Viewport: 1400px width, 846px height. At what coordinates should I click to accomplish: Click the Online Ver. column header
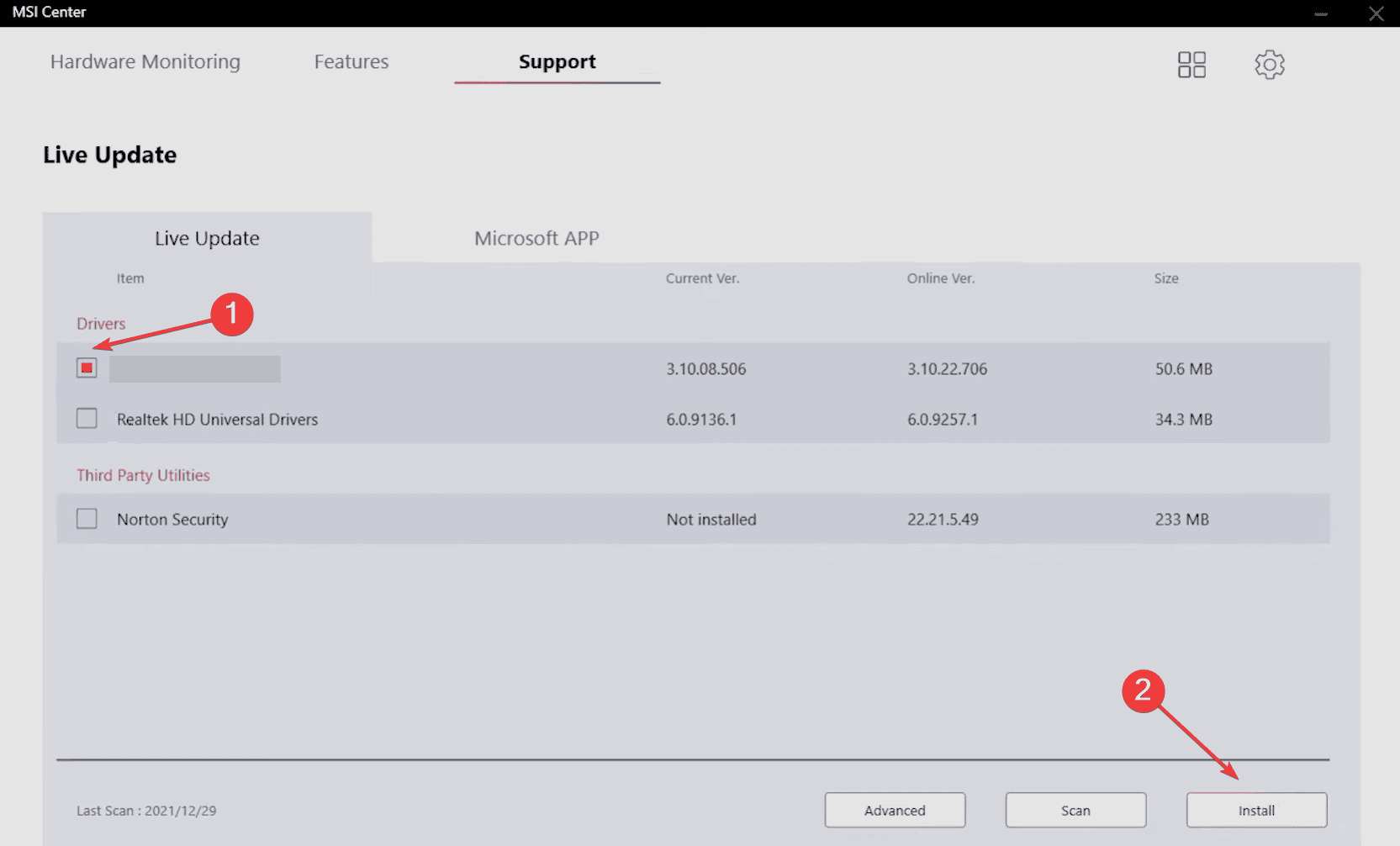[941, 278]
